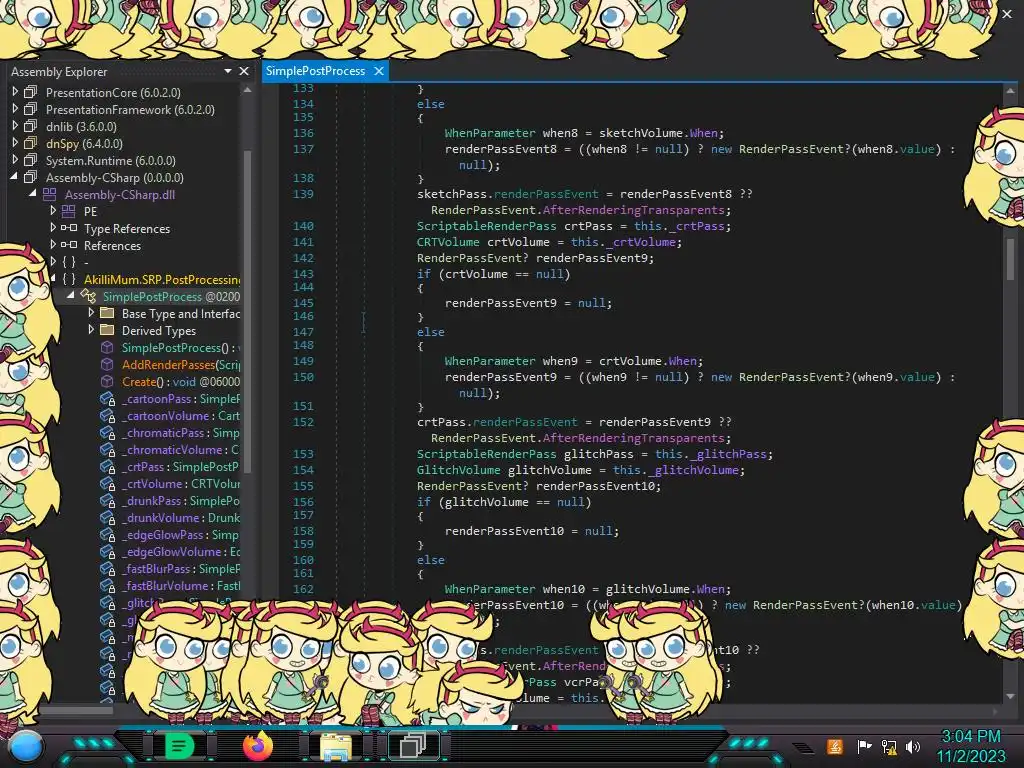Click the PresentationCore assembly icon

tap(30, 92)
